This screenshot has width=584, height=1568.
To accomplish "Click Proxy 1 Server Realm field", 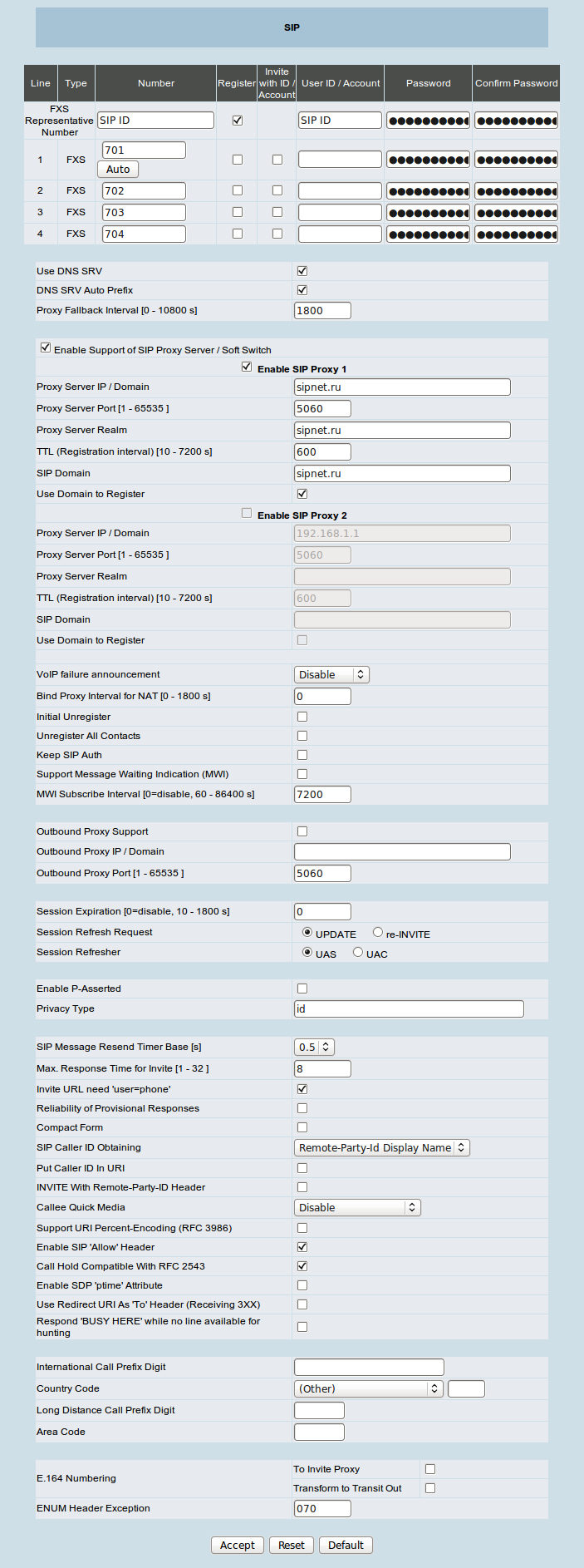I will pos(402,431).
